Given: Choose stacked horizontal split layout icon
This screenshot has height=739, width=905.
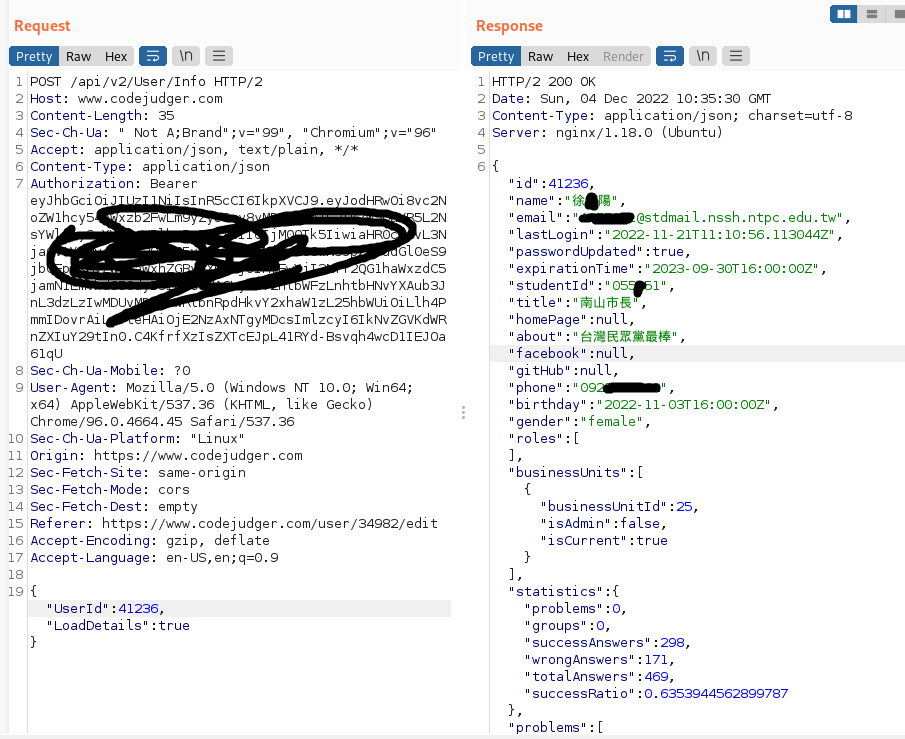Looking at the screenshot, I should (x=872, y=14).
